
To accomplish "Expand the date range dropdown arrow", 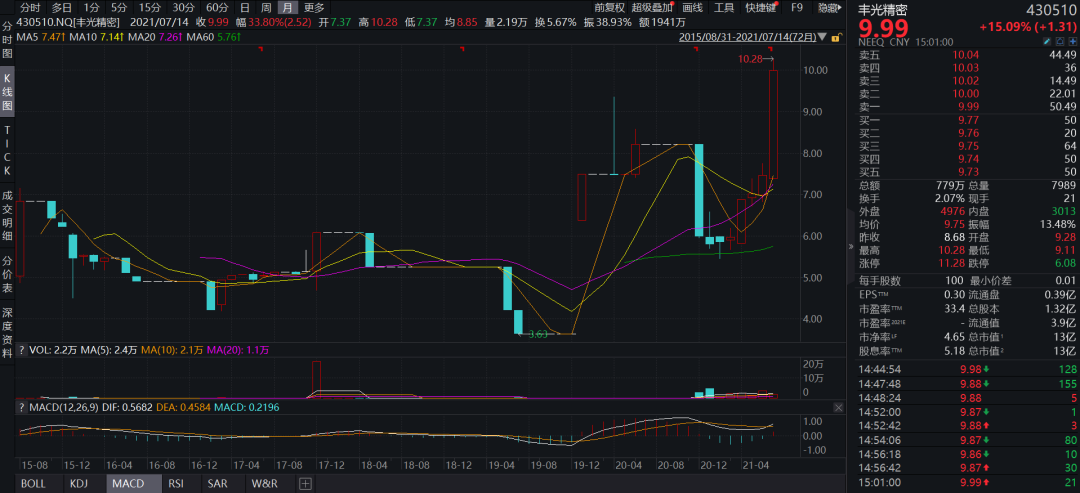I will 823,37.
